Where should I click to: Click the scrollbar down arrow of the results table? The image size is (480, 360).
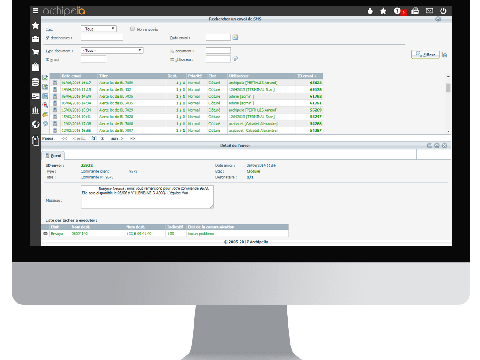[448, 131]
